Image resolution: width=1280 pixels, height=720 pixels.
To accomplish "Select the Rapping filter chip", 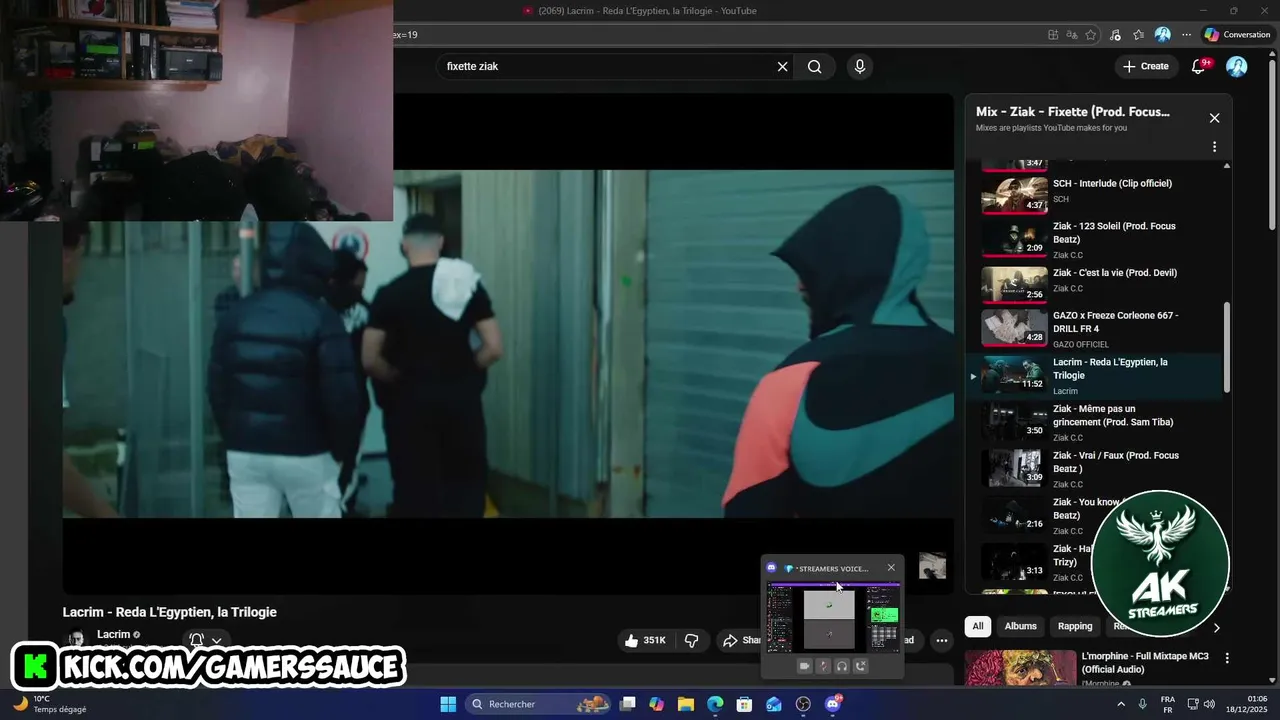I will click(x=1075, y=626).
